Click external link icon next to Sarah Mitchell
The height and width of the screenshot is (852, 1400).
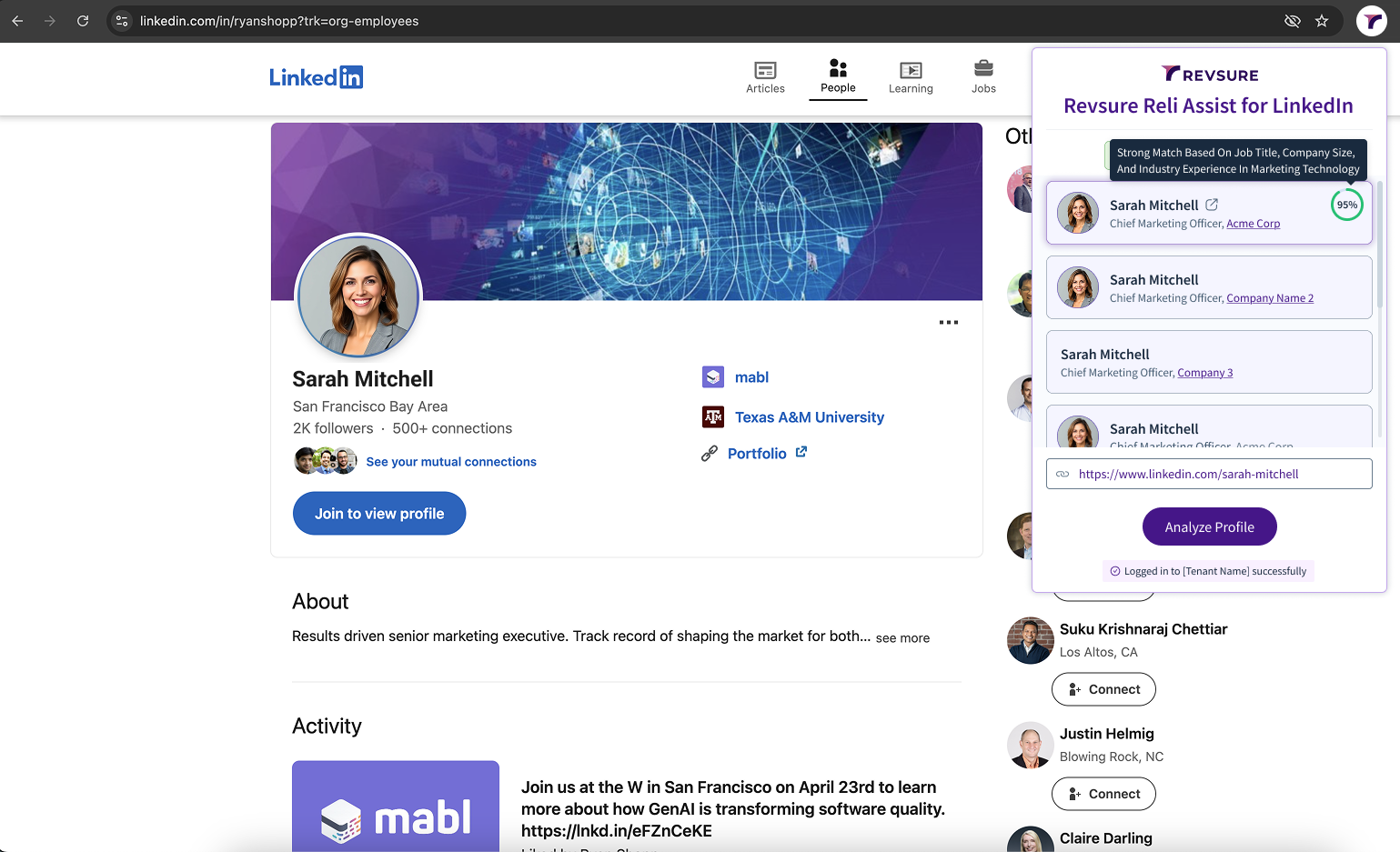(x=1212, y=205)
